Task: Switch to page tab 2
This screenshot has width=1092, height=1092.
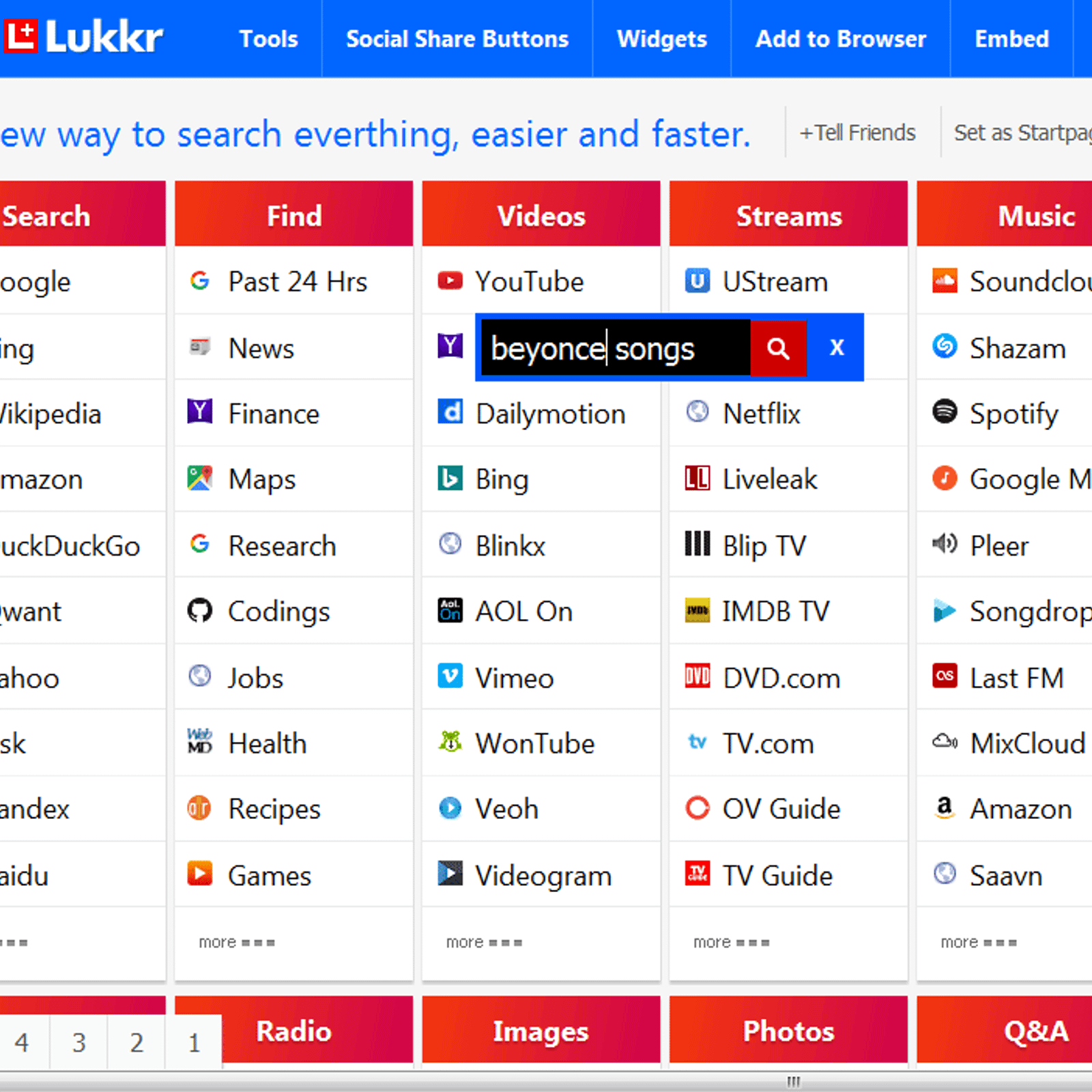Action: [x=136, y=1042]
